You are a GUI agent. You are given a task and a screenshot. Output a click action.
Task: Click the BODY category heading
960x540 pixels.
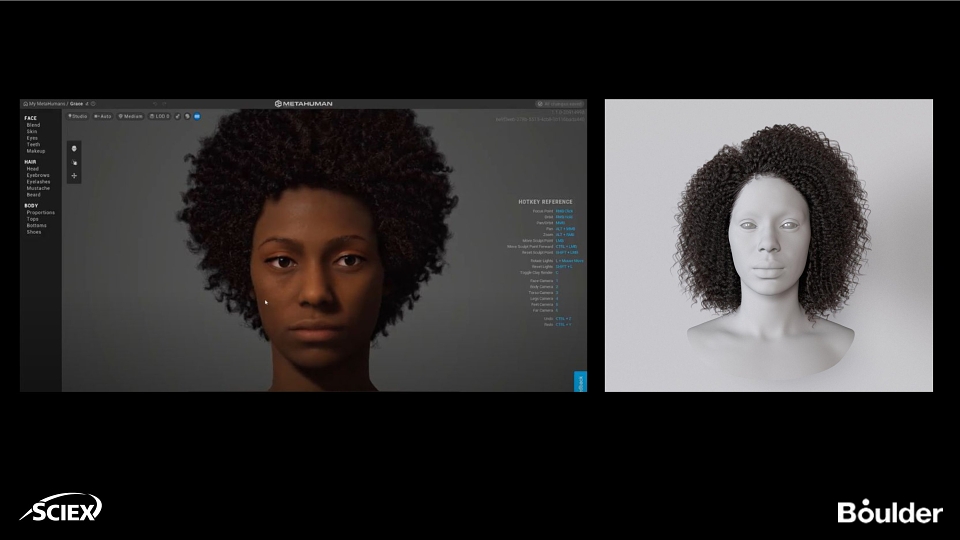click(x=31, y=206)
